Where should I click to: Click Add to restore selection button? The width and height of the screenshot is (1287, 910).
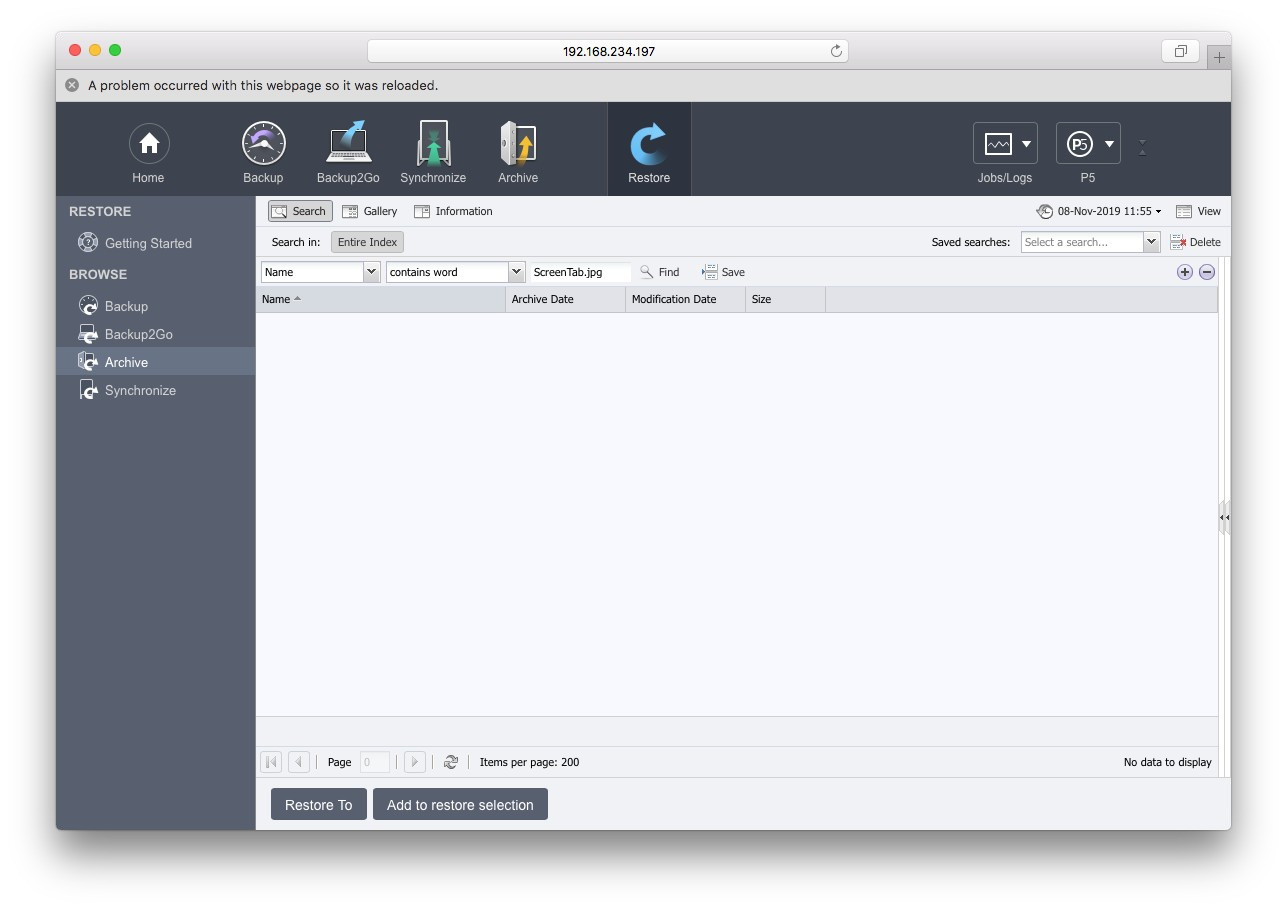(460, 805)
